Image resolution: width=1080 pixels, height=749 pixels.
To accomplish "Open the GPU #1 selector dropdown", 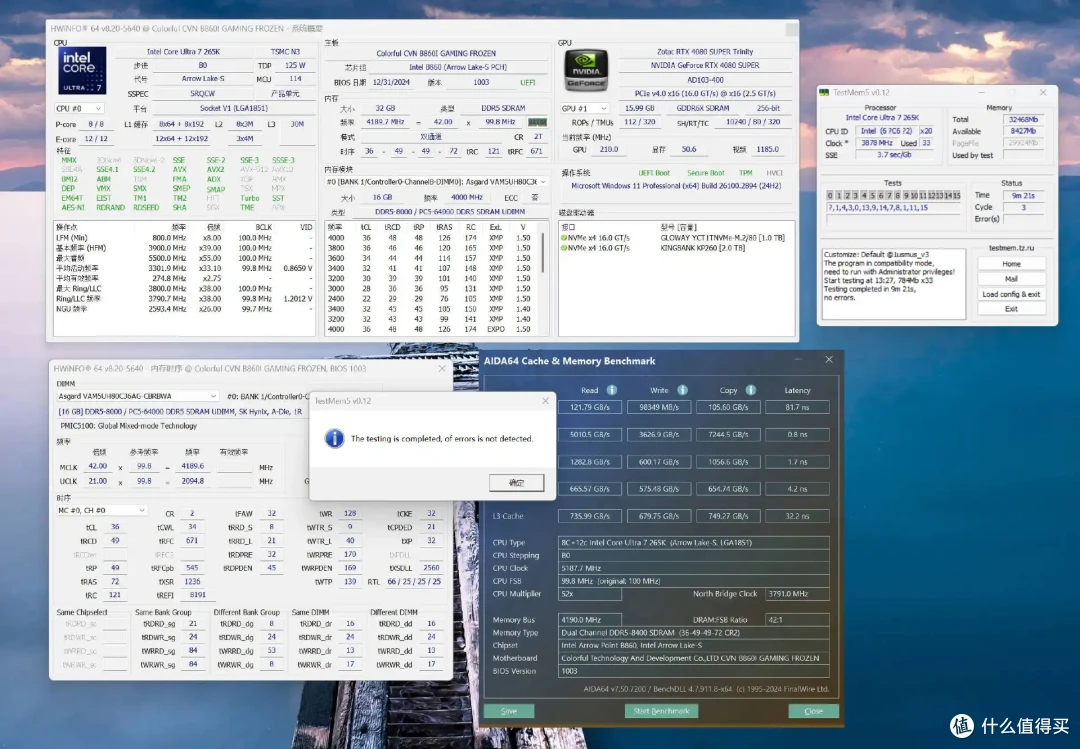I will 585,108.
